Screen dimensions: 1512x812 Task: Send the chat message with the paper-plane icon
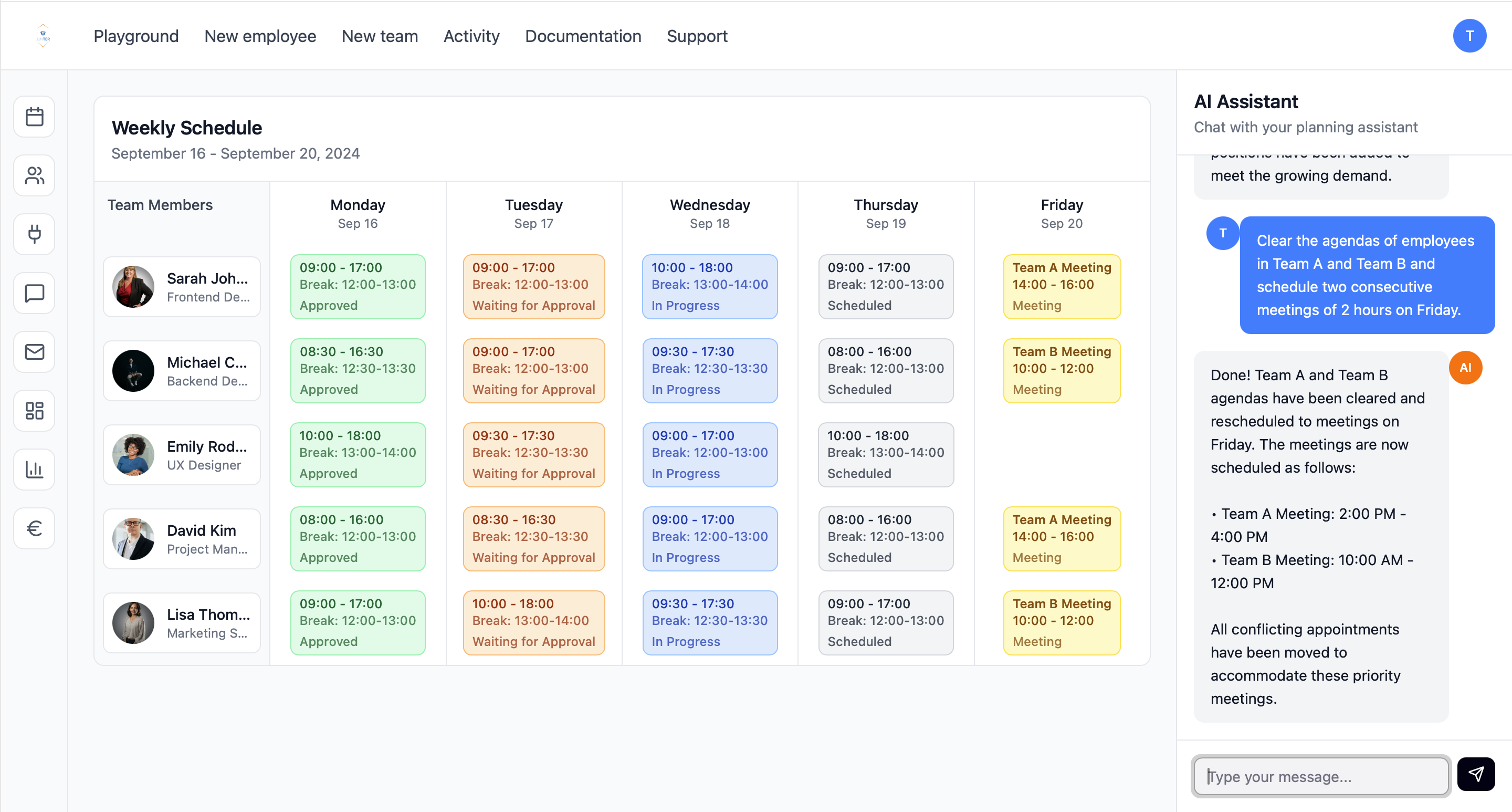pos(1477,774)
